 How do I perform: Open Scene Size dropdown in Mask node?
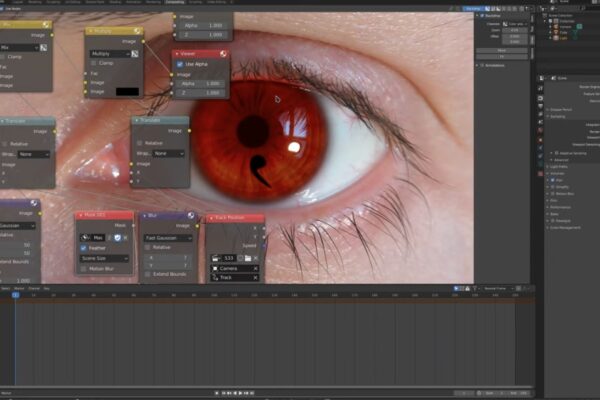(104, 259)
